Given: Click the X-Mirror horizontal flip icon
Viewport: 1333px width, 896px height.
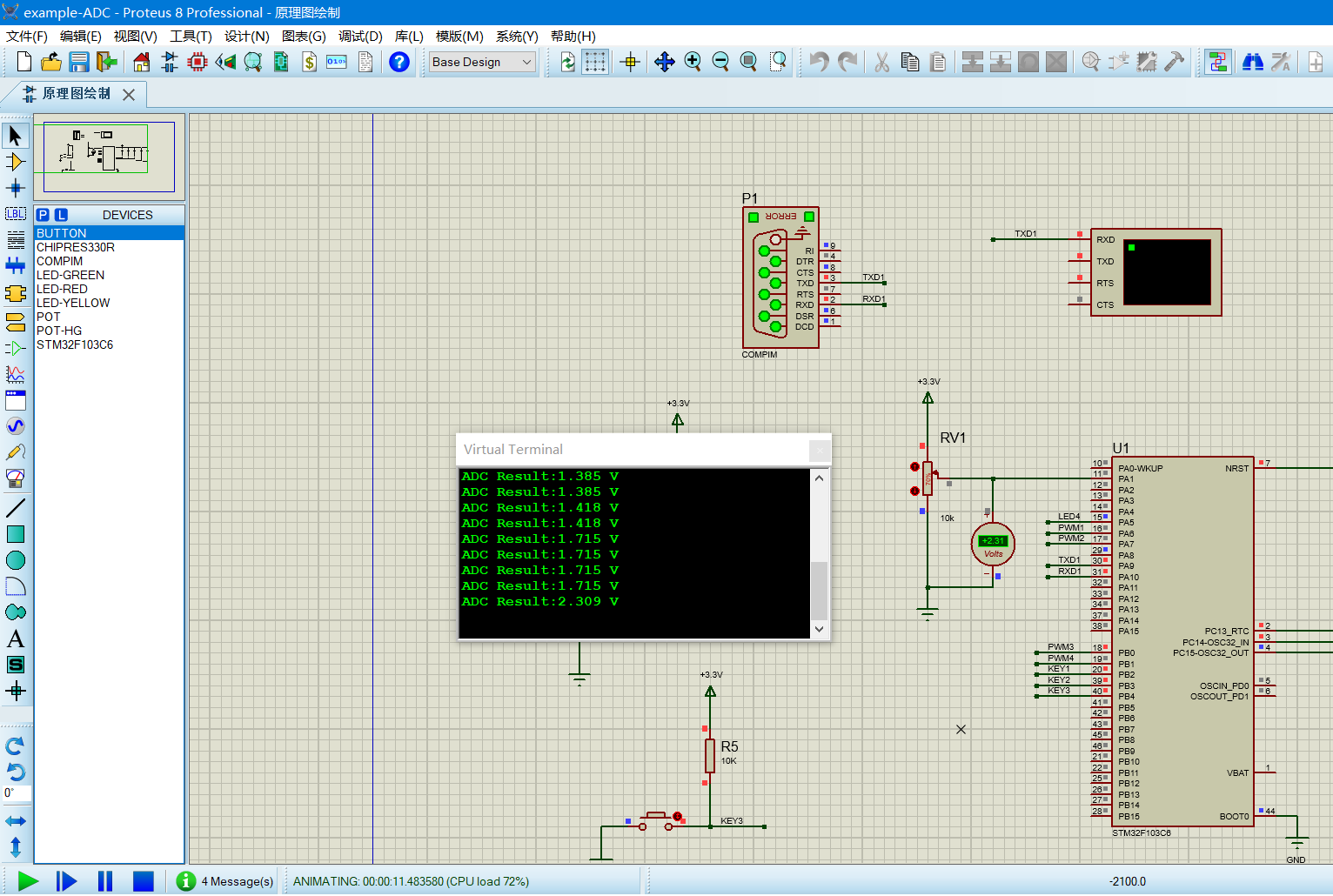Looking at the screenshot, I should coord(16,821).
